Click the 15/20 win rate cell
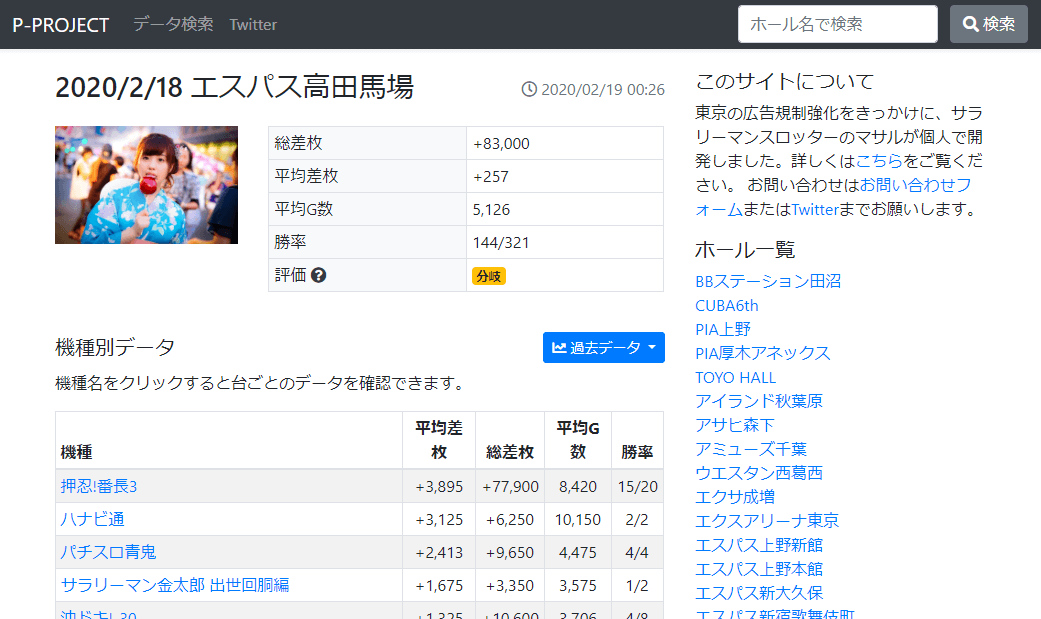 point(637,486)
